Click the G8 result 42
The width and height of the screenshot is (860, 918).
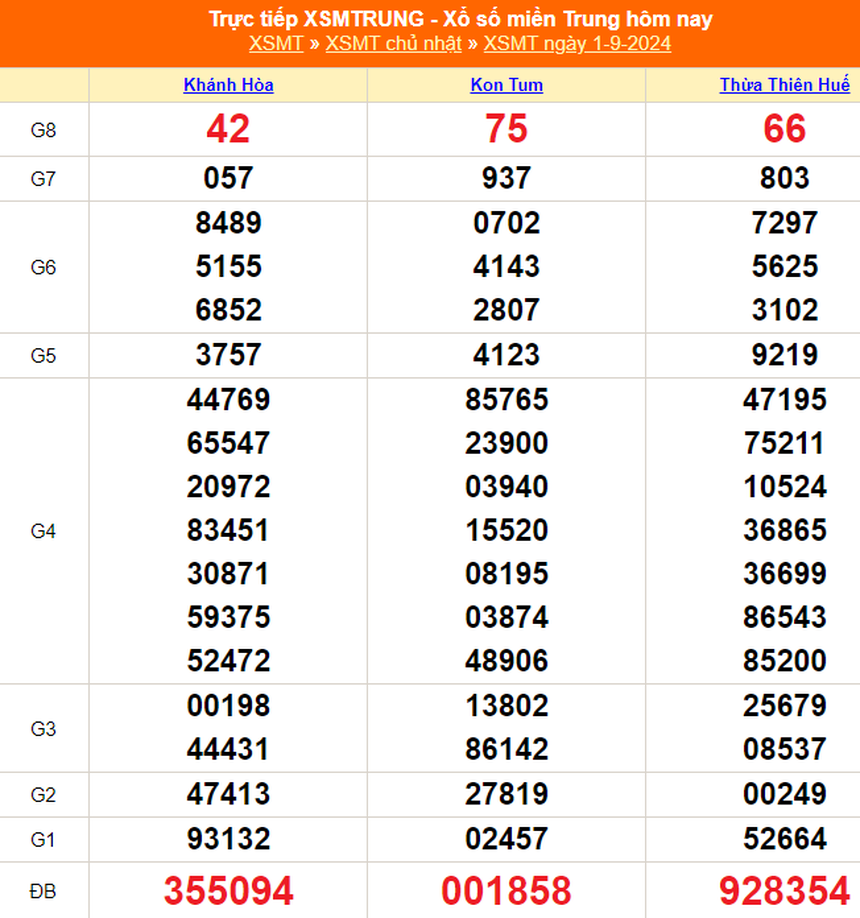coord(228,129)
